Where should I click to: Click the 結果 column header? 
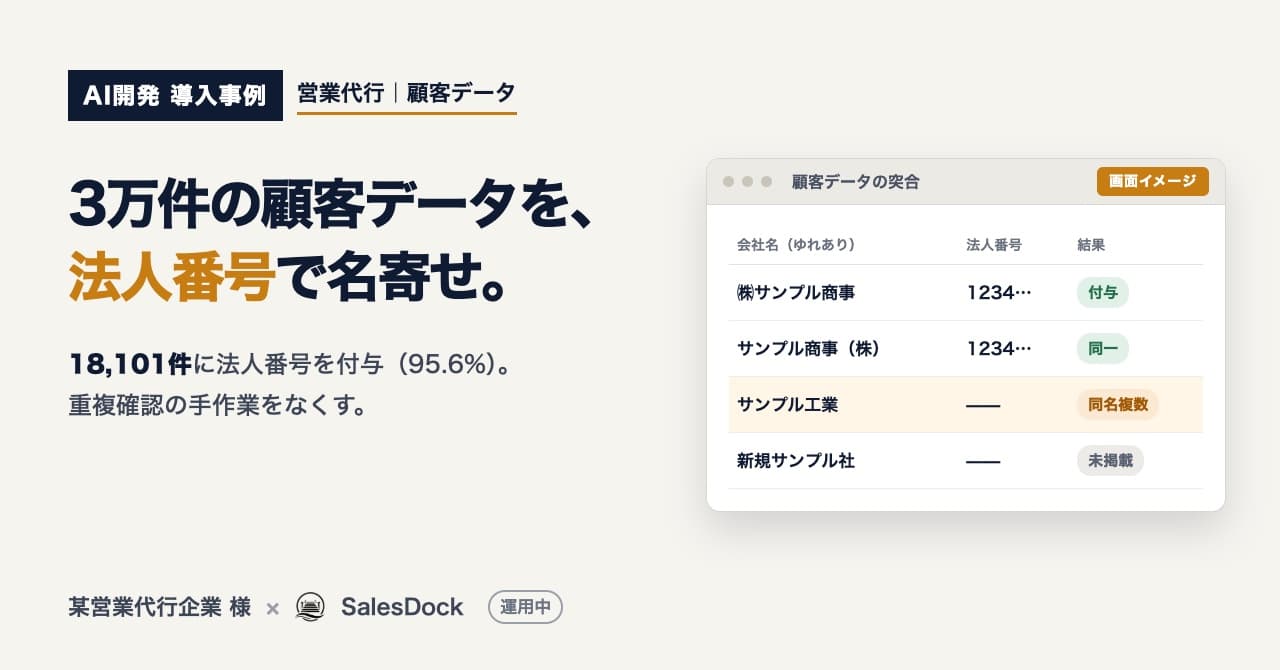tap(1091, 244)
